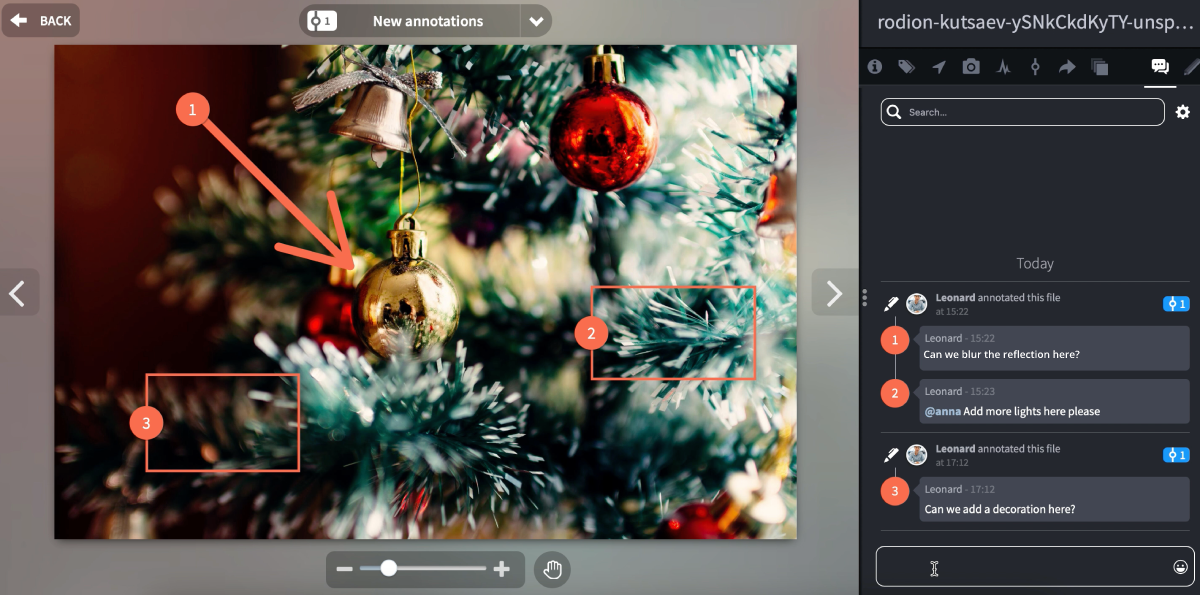Click the file name title rodion-kutsaev
Image resolution: width=1200 pixels, height=595 pixels.
pyautogui.click(x=1036, y=22)
